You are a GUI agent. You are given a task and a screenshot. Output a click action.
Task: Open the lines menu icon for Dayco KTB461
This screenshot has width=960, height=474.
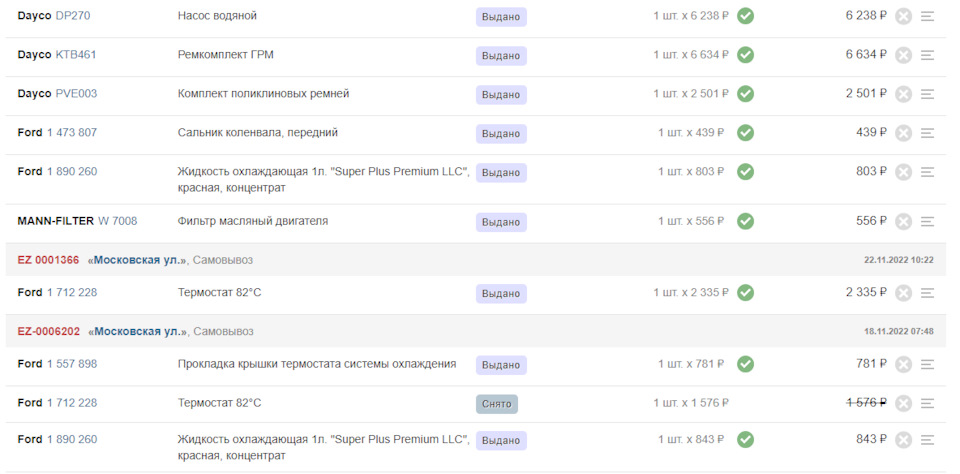pyautogui.click(x=928, y=55)
